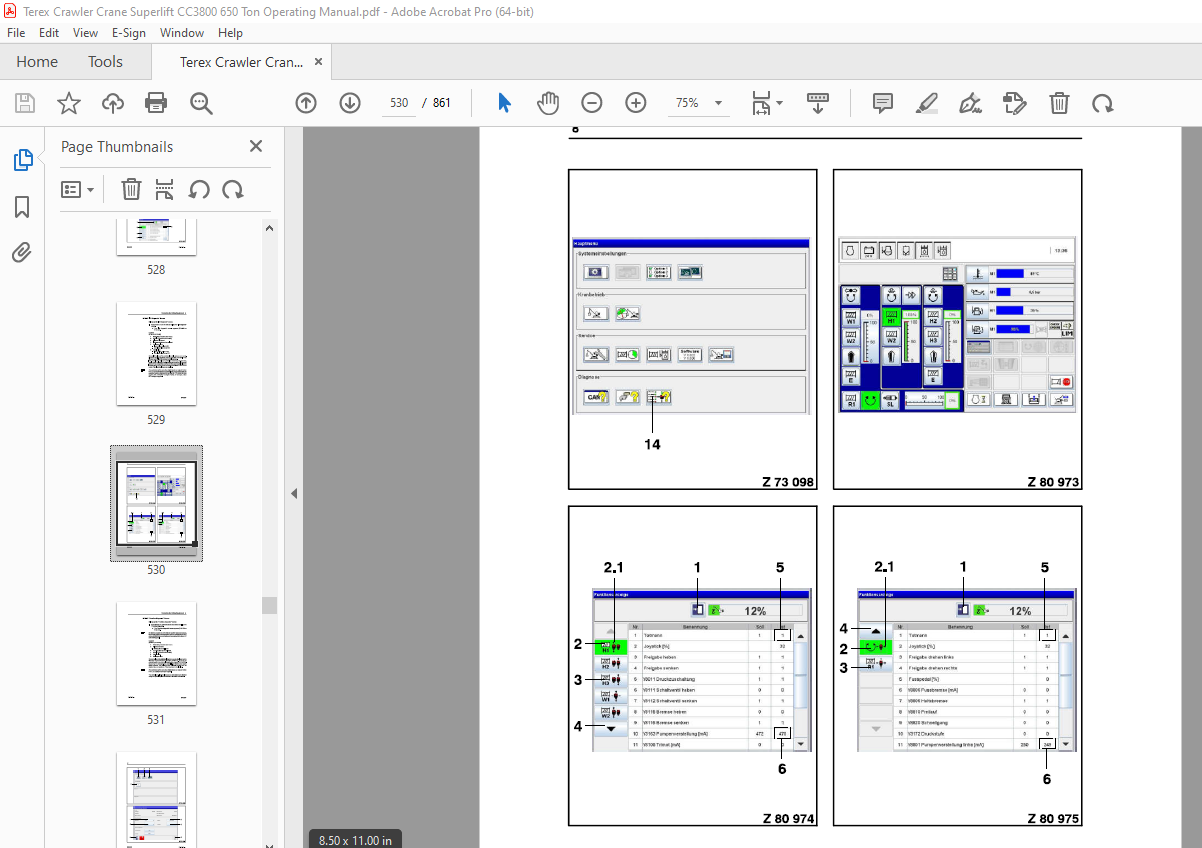Screen dimensions: 1202x848
Task: Open the Window menu
Action: (182, 32)
